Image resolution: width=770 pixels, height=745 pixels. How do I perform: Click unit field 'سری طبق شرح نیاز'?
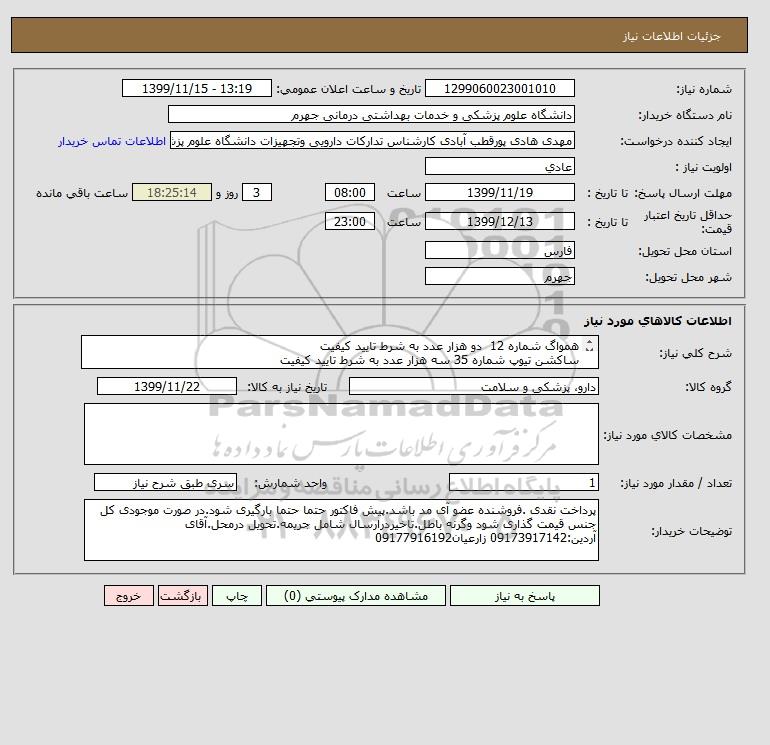pyautogui.click(x=165, y=483)
